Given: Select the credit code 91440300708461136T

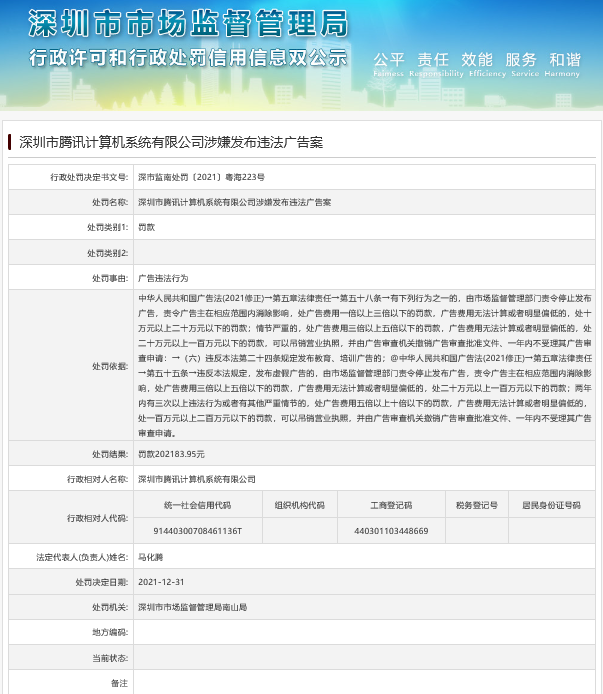Looking at the screenshot, I should pos(197,531).
